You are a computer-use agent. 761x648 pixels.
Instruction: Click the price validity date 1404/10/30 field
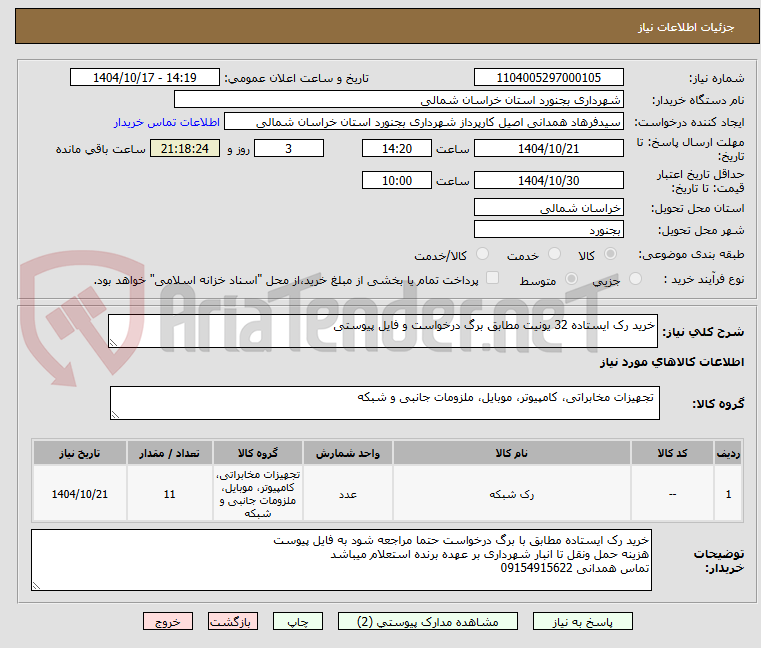pos(548,181)
